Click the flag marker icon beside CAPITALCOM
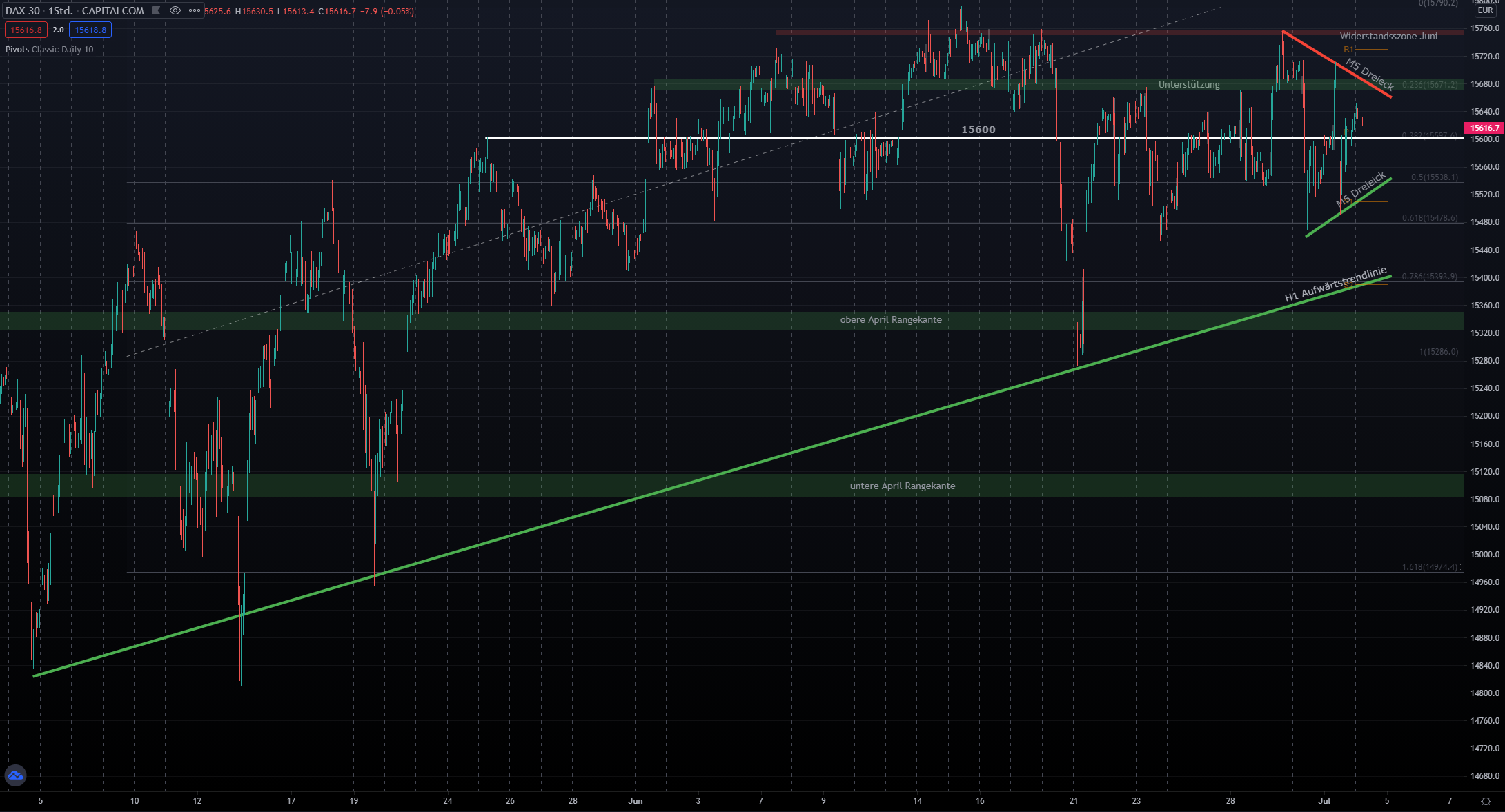The width and height of the screenshot is (1505, 812). (x=156, y=10)
